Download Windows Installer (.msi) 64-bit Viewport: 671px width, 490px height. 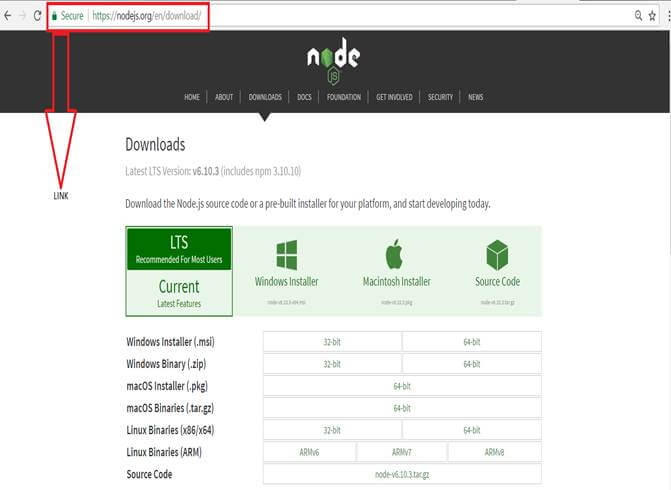click(472, 342)
